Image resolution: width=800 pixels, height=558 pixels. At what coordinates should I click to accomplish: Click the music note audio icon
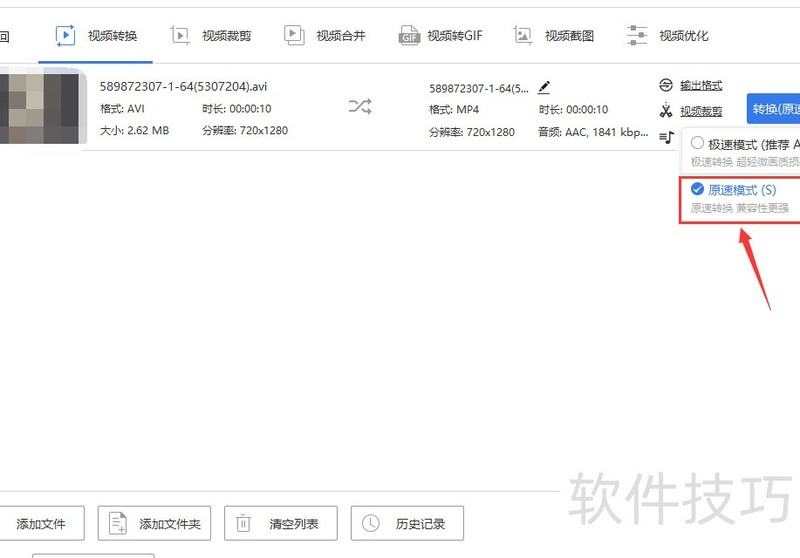[666, 137]
